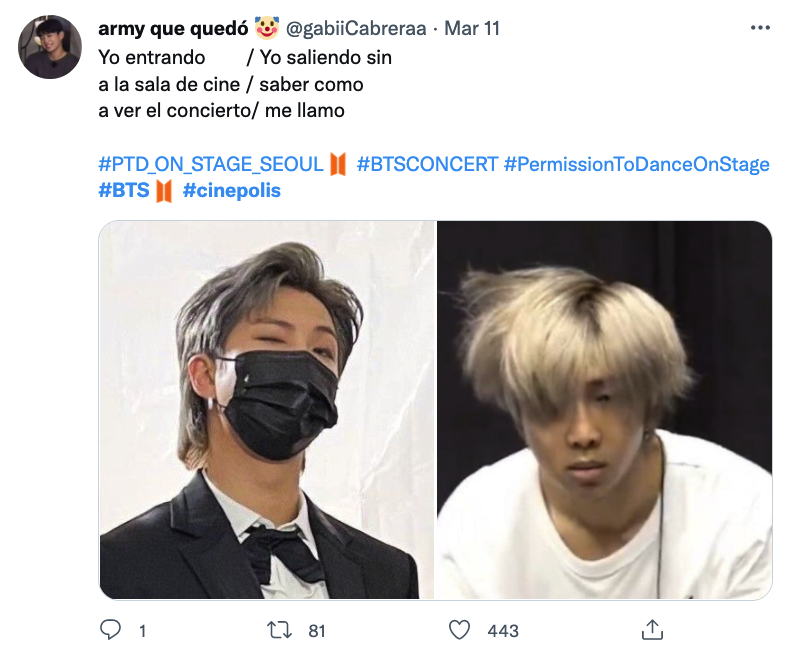Click the reply speech bubble icon
794x660 pixels.
point(111,630)
